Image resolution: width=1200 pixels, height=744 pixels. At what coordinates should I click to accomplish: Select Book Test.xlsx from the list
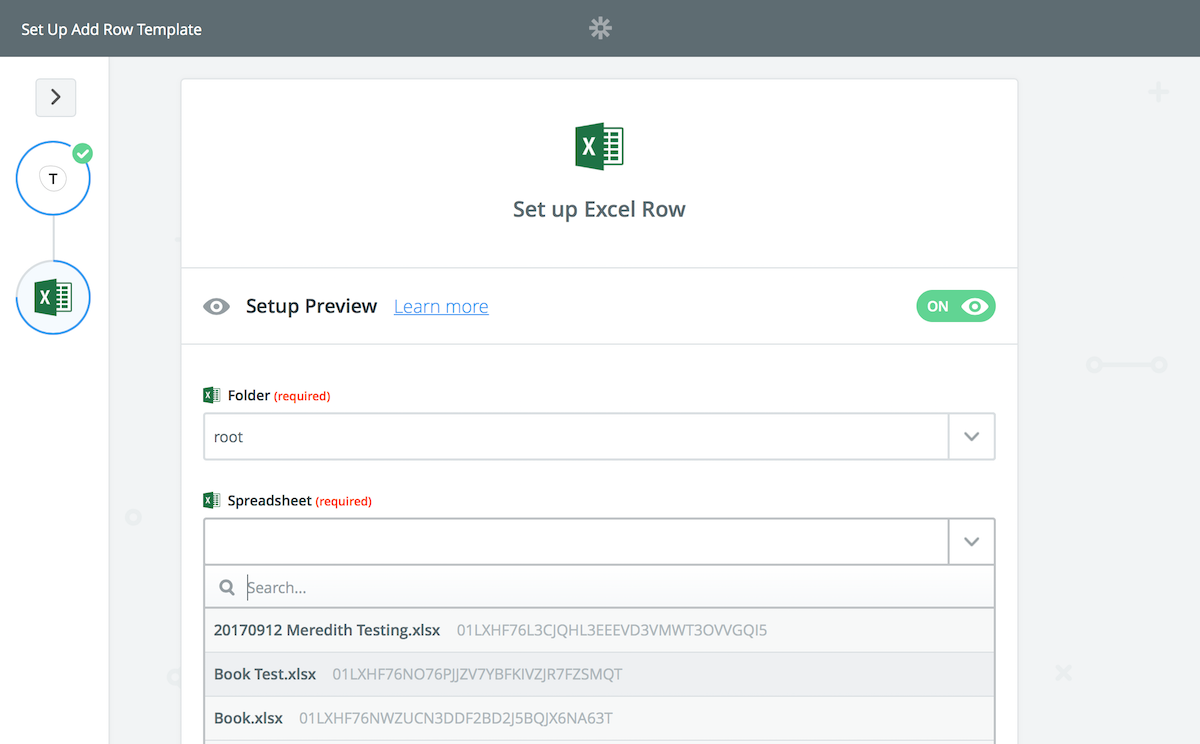coord(599,674)
